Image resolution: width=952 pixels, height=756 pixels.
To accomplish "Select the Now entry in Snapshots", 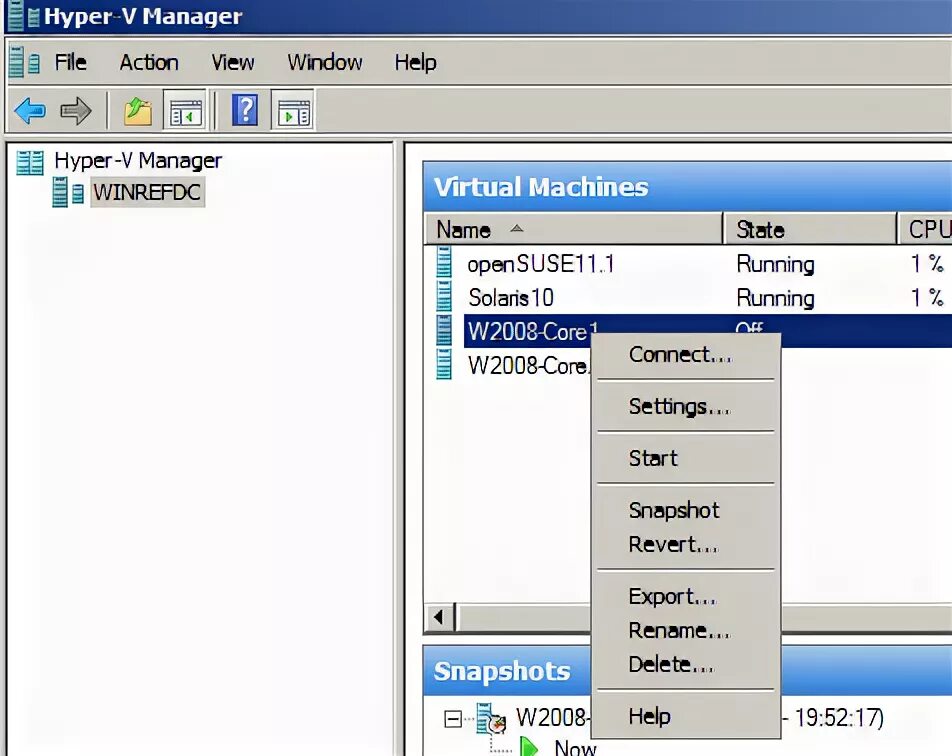I will 575,747.
